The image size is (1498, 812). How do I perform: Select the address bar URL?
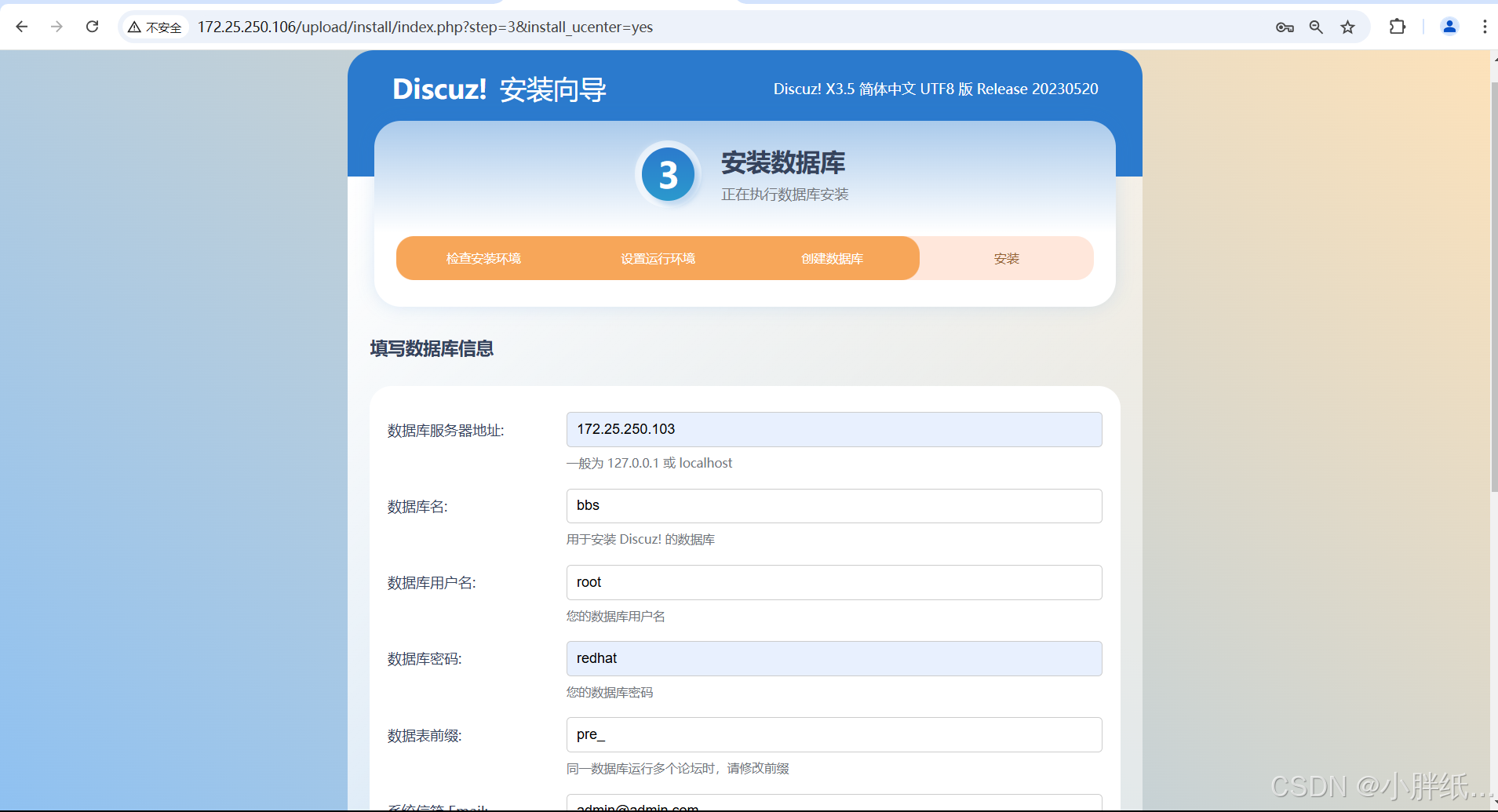click(x=425, y=27)
